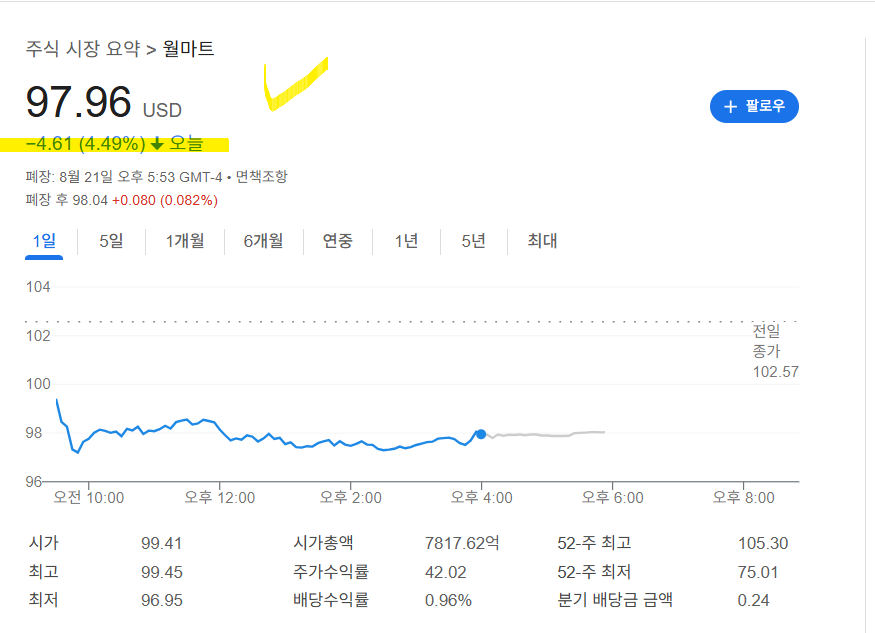Click the 폐장 8월 21일 timestamp text
The width and height of the screenshot is (875, 633).
coord(124,177)
